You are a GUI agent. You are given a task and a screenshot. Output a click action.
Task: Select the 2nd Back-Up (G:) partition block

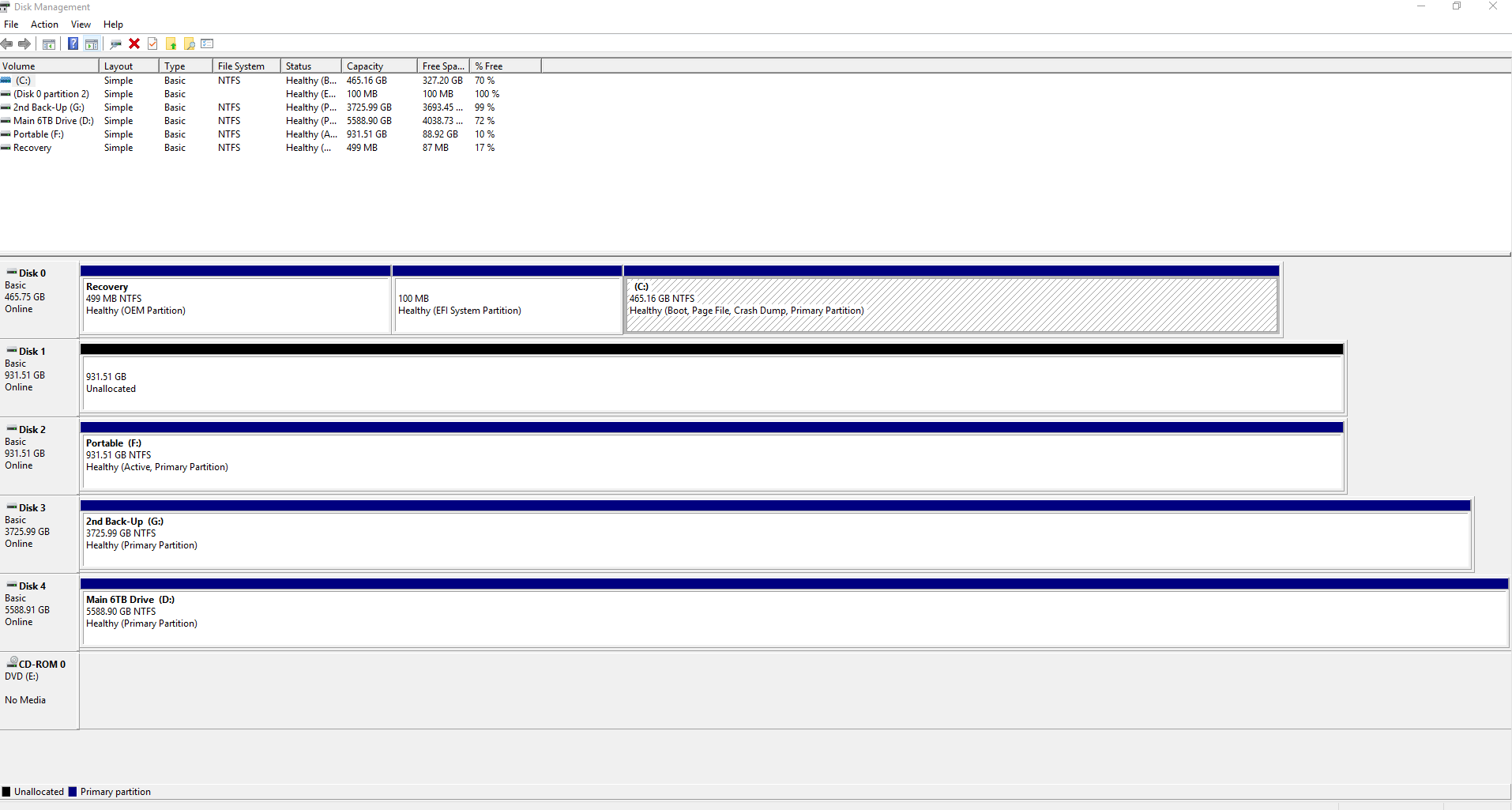[x=776, y=534]
